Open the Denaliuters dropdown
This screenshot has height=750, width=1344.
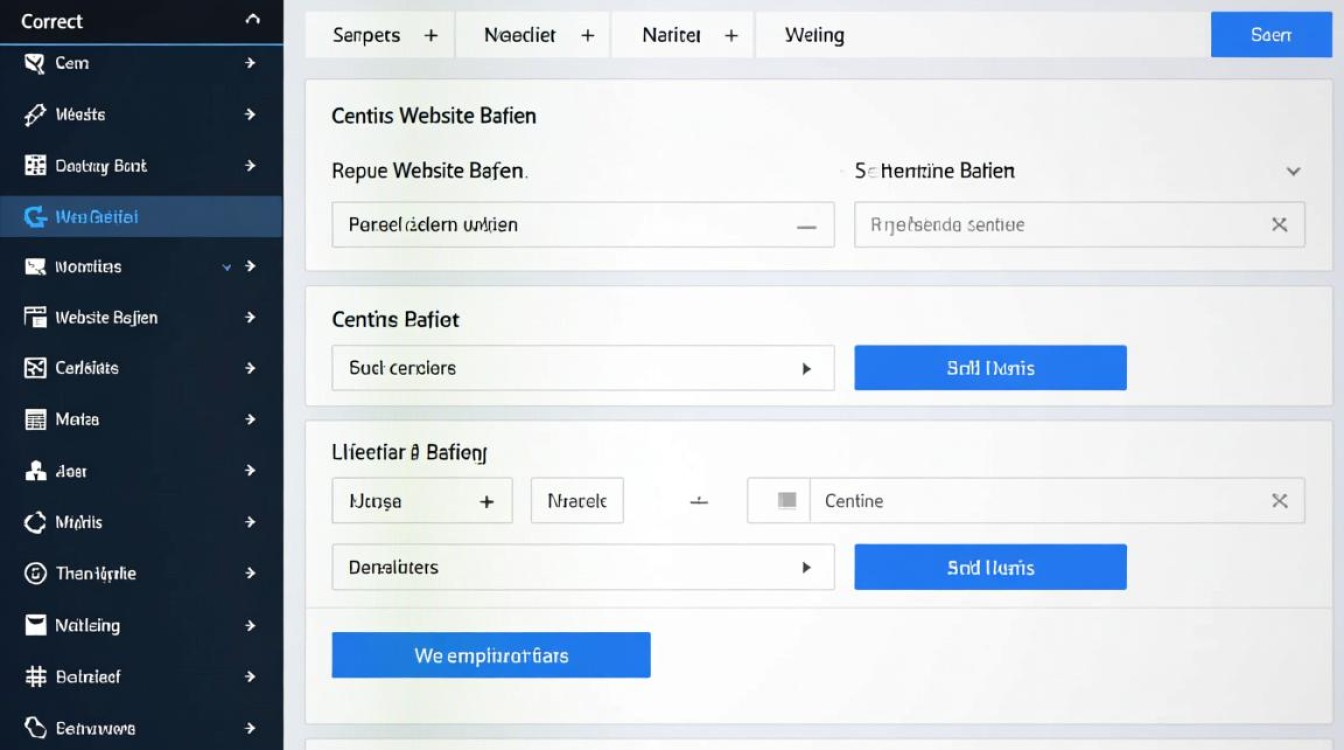click(x=806, y=567)
